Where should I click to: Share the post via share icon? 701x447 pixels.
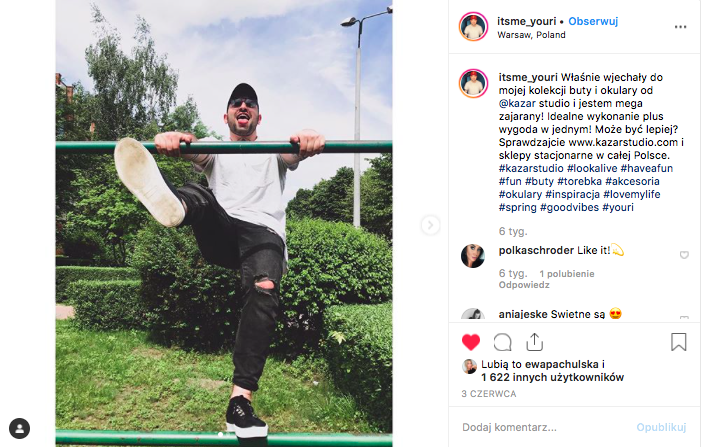pos(535,342)
